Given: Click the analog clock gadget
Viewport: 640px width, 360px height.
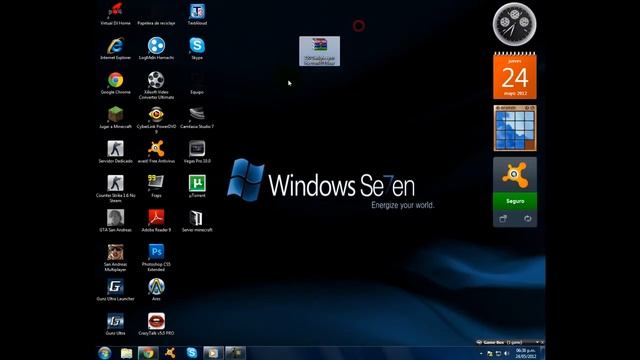Looking at the screenshot, I should 515,24.
